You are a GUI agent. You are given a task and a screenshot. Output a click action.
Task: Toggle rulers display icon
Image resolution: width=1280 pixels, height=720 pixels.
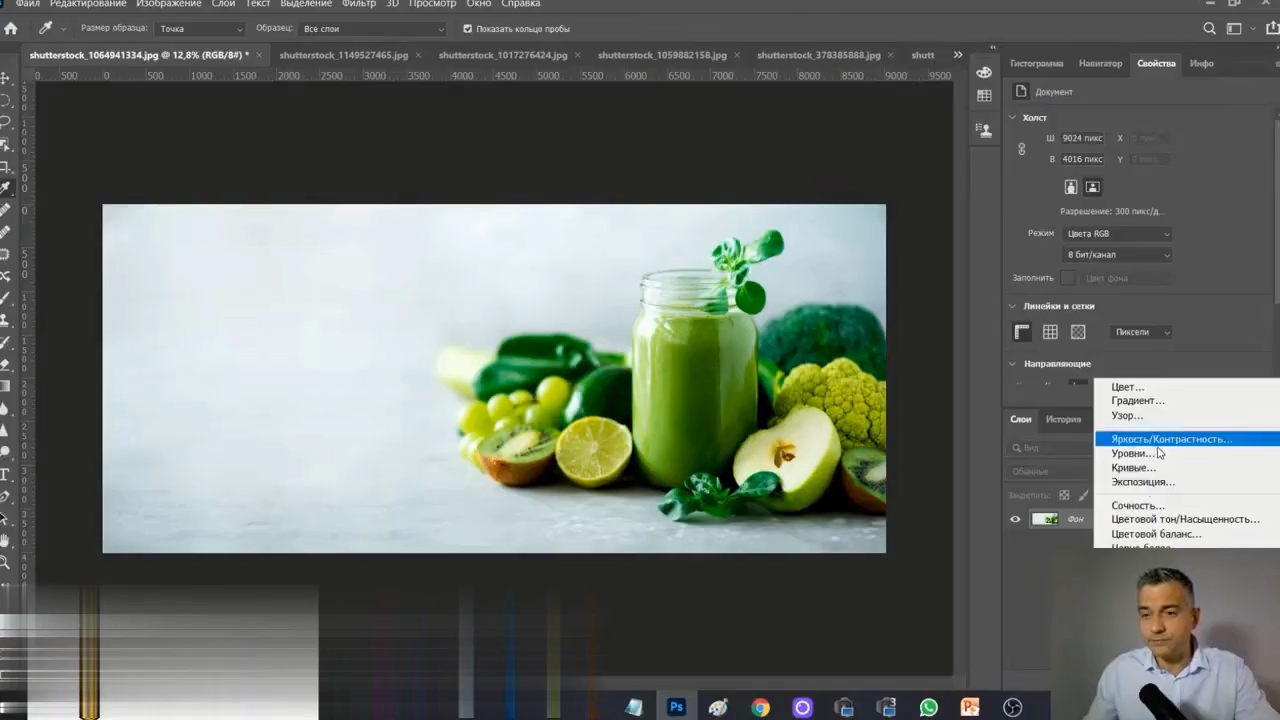(x=1021, y=332)
